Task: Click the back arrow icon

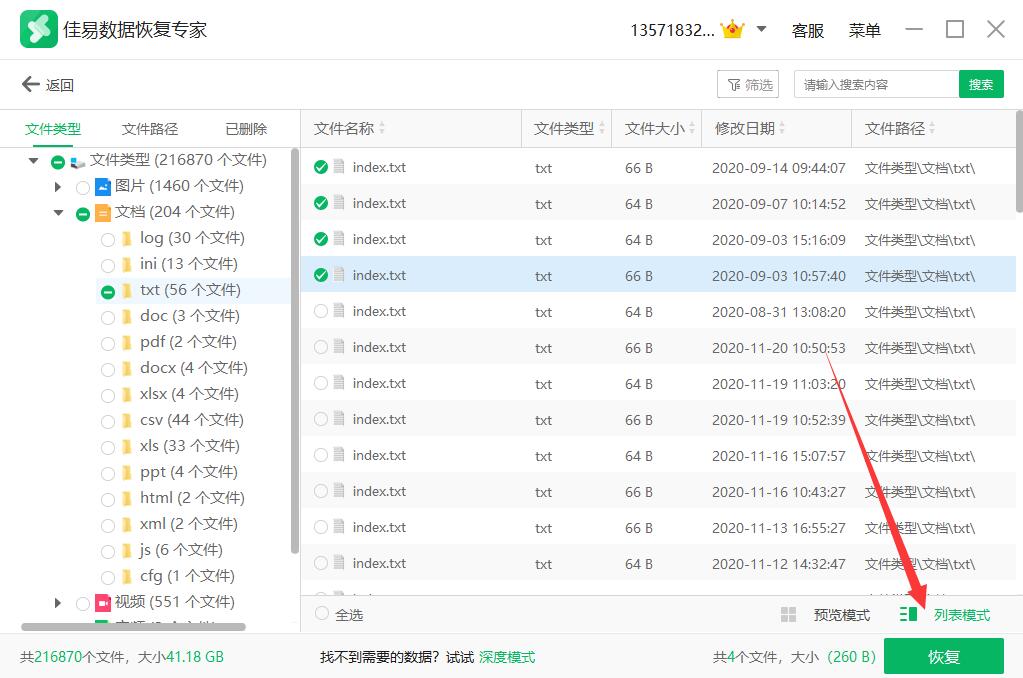Action: (30, 85)
